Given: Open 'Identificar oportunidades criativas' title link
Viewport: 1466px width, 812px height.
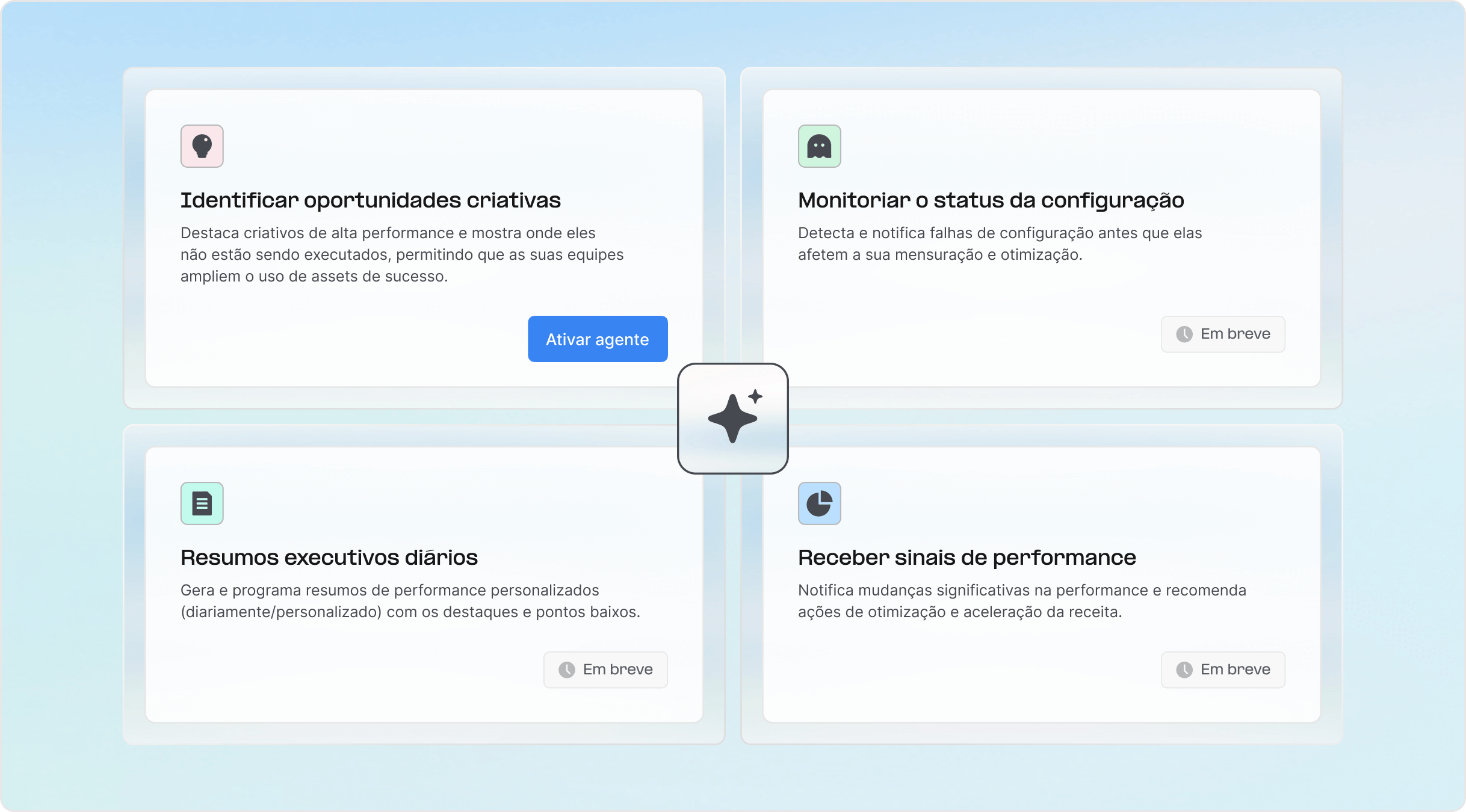Looking at the screenshot, I should pyautogui.click(x=370, y=200).
